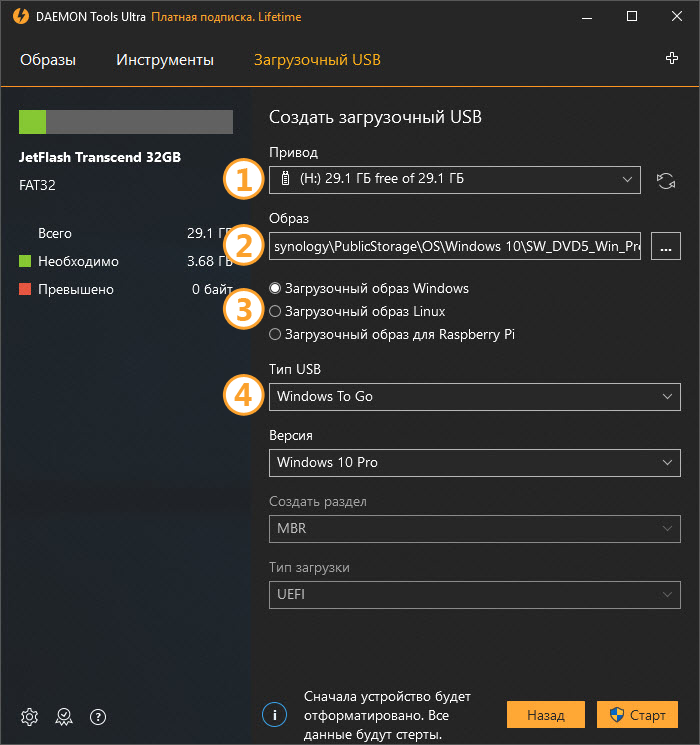Click the Образ image path field
700x745 pixels.
click(x=455, y=246)
